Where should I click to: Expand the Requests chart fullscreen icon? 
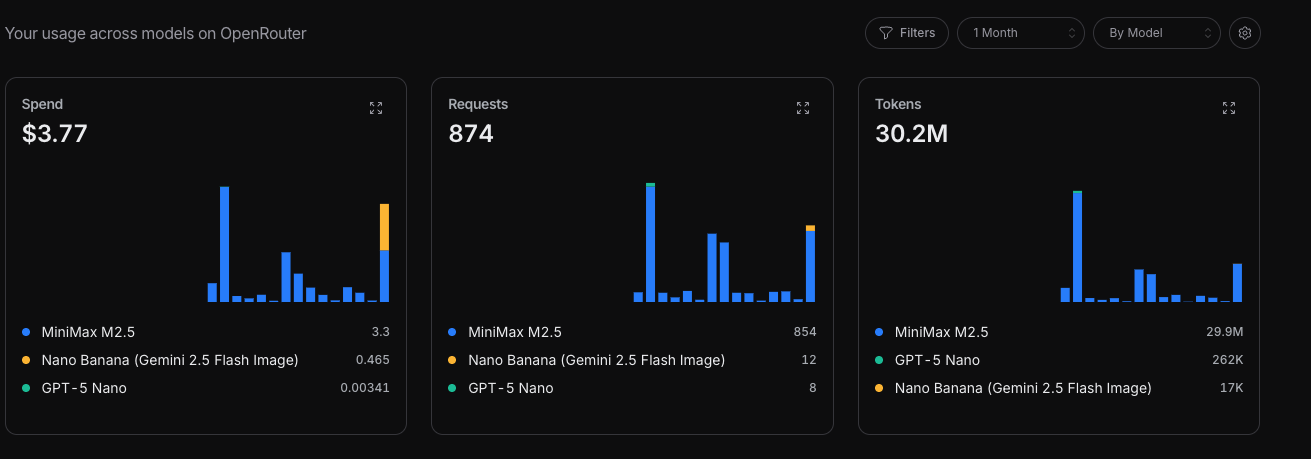point(803,108)
